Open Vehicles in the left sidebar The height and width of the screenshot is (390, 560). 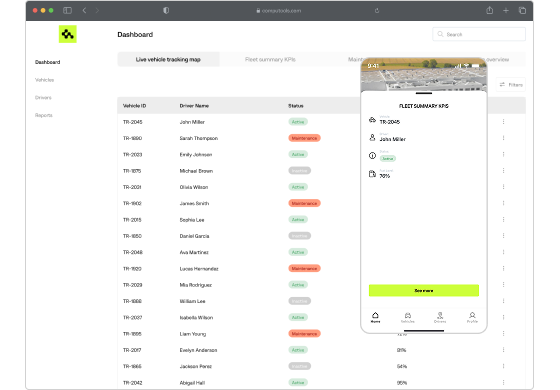[44, 80]
